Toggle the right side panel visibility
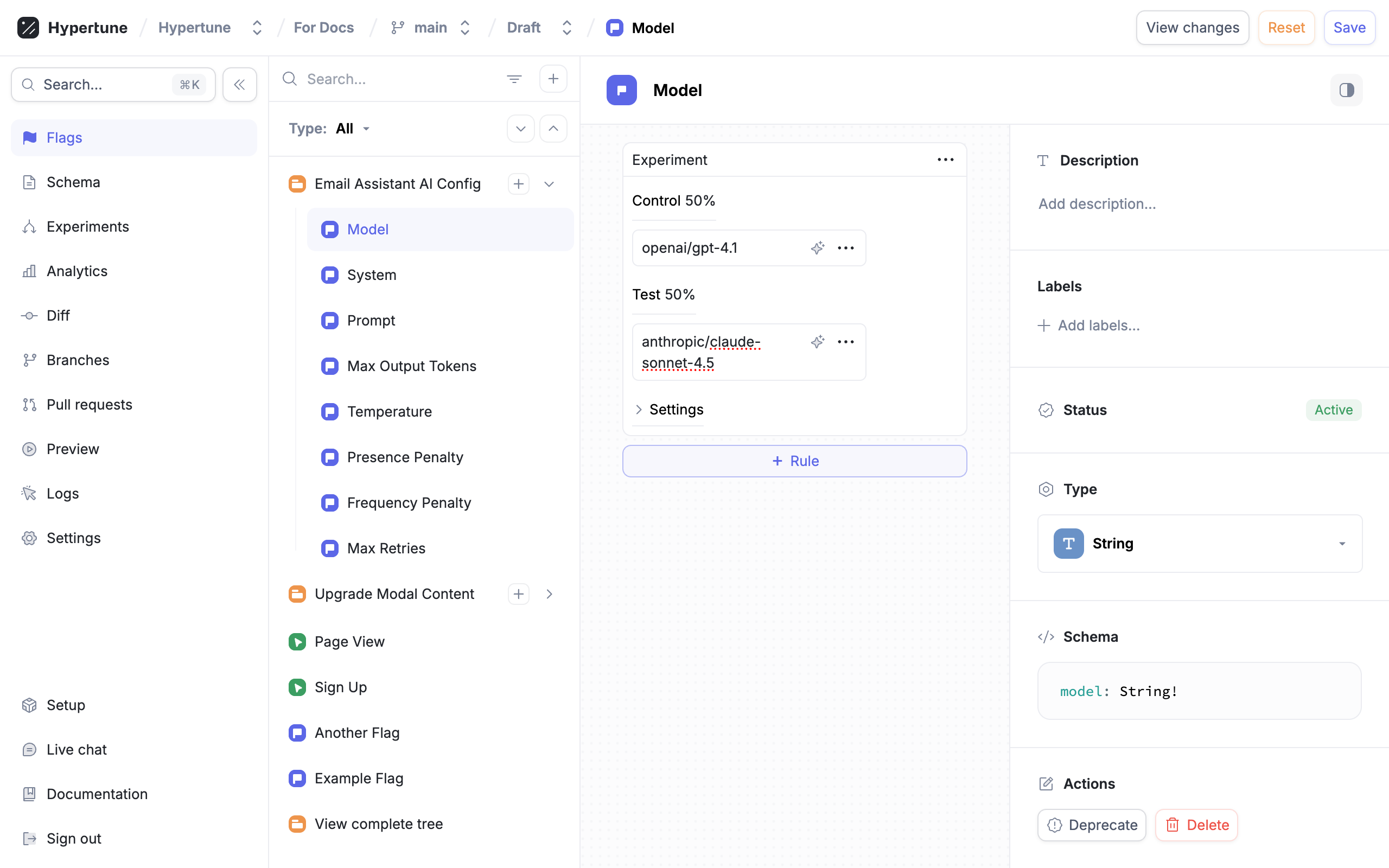This screenshot has width=1389, height=868. coord(1346,90)
